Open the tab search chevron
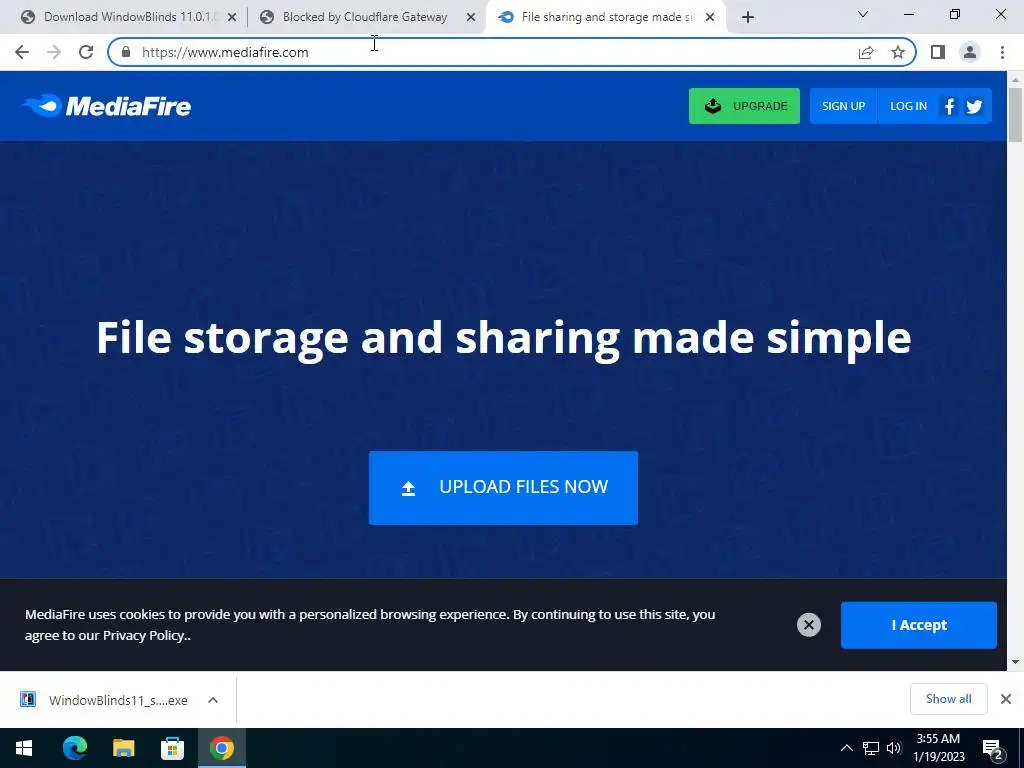Image resolution: width=1024 pixels, height=768 pixels. click(x=863, y=14)
